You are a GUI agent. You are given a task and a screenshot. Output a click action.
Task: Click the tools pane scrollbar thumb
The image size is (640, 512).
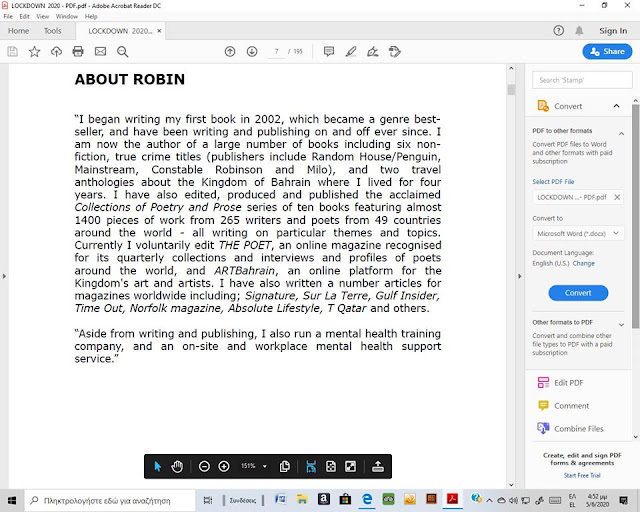coord(636,216)
